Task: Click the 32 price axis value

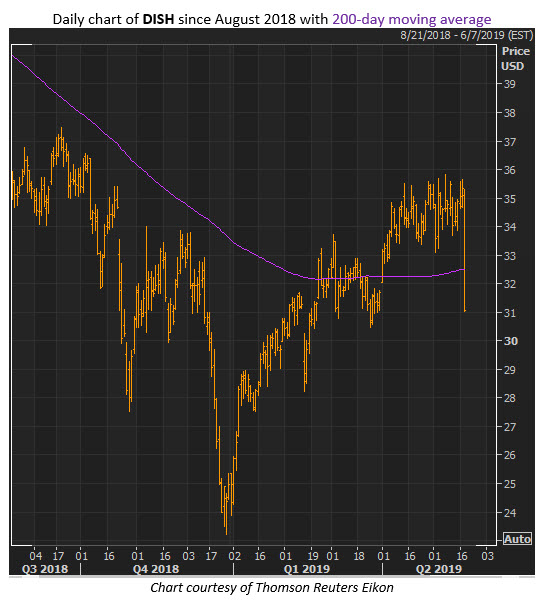Action: [510, 284]
